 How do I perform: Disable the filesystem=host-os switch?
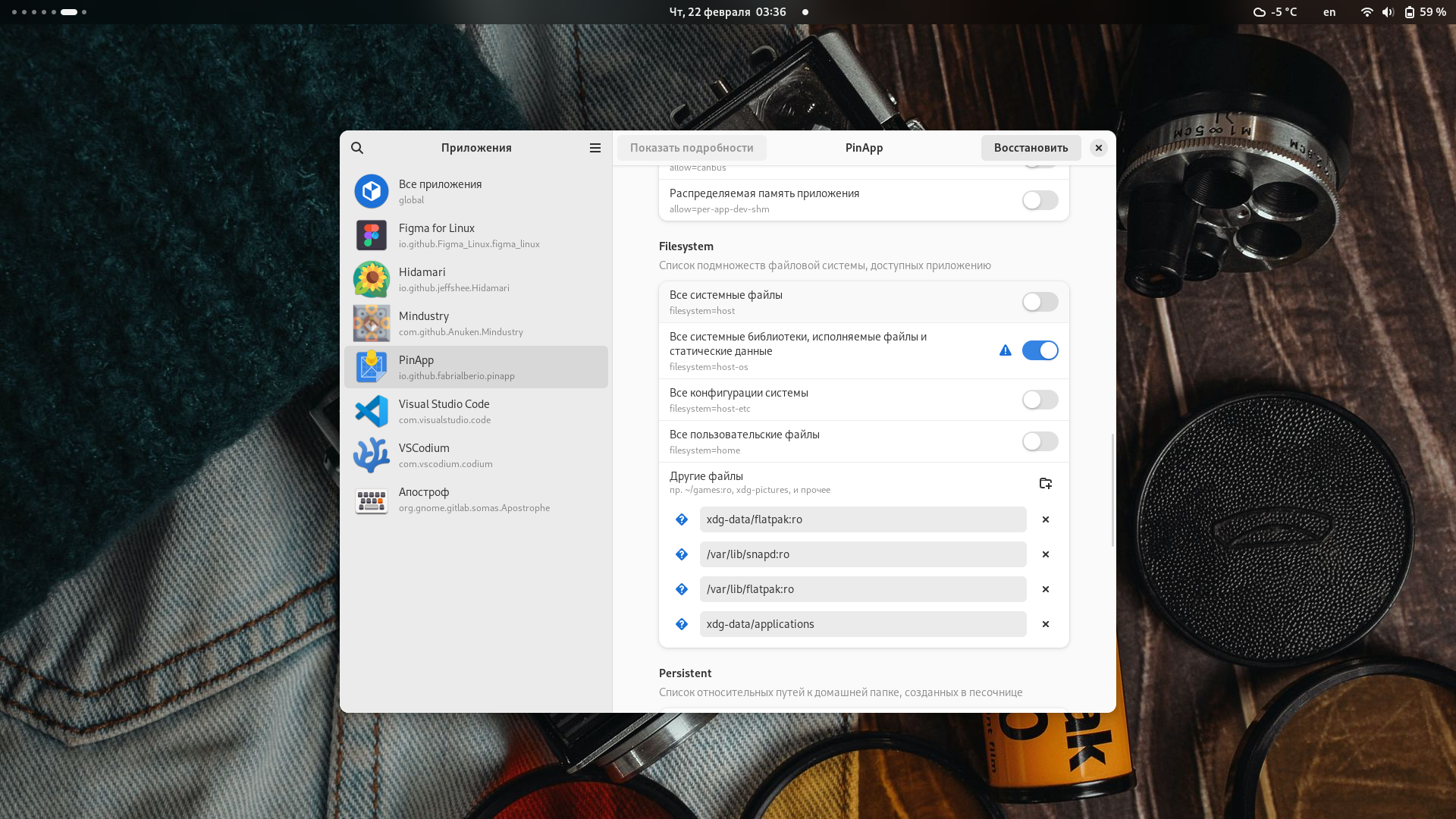point(1040,350)
